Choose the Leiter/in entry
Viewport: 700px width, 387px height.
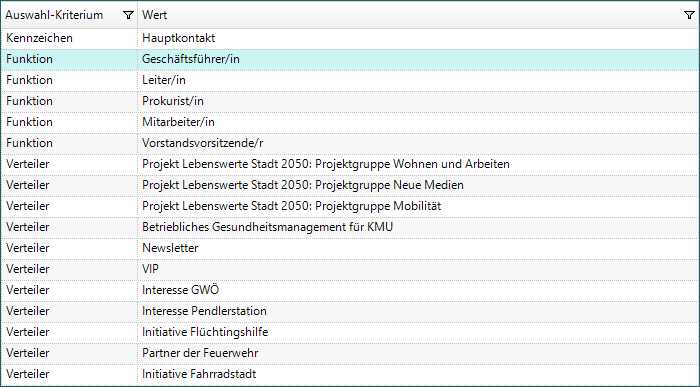click(x=418, y=80)
